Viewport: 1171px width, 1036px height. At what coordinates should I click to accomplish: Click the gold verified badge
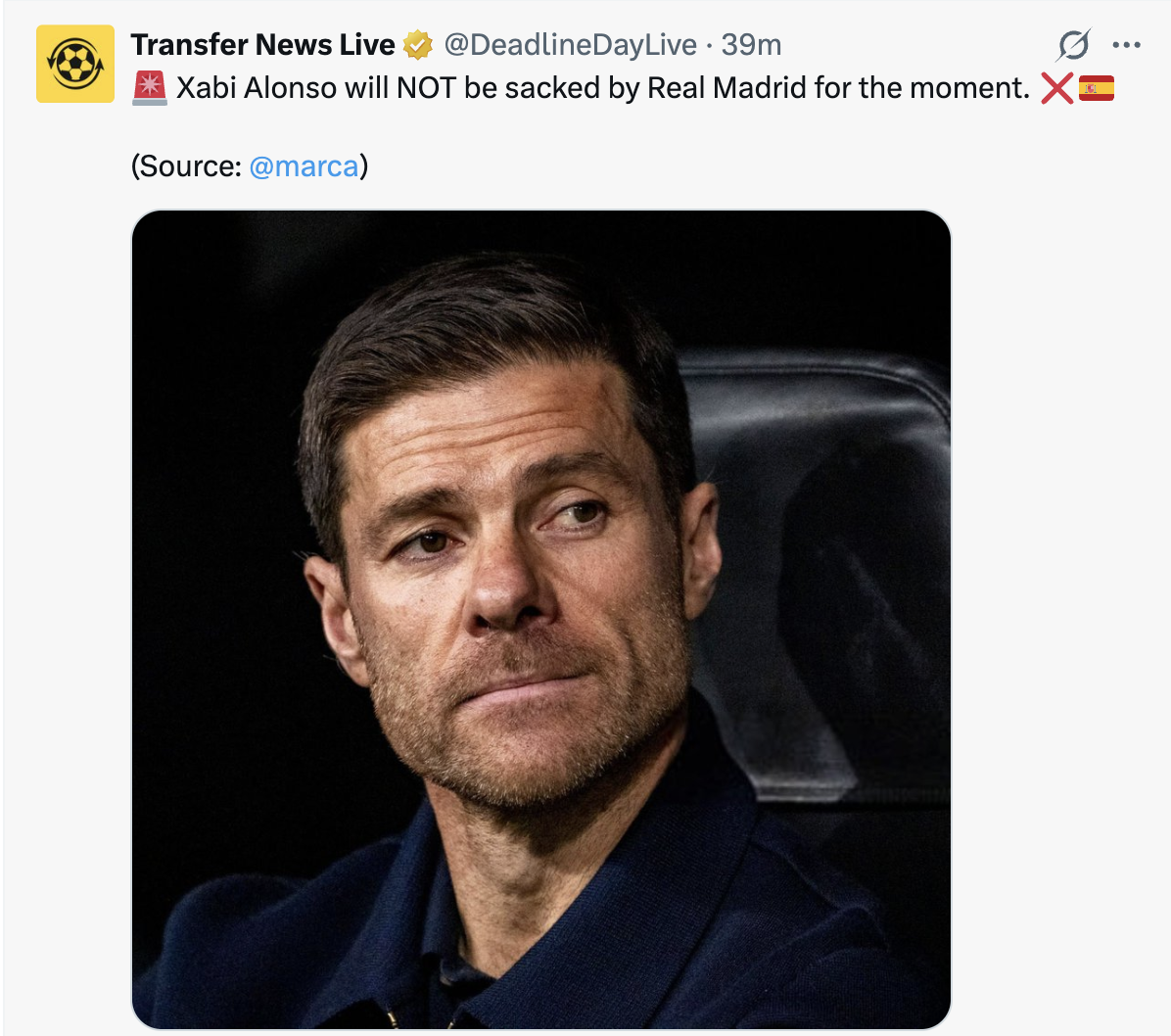point(418,45)
